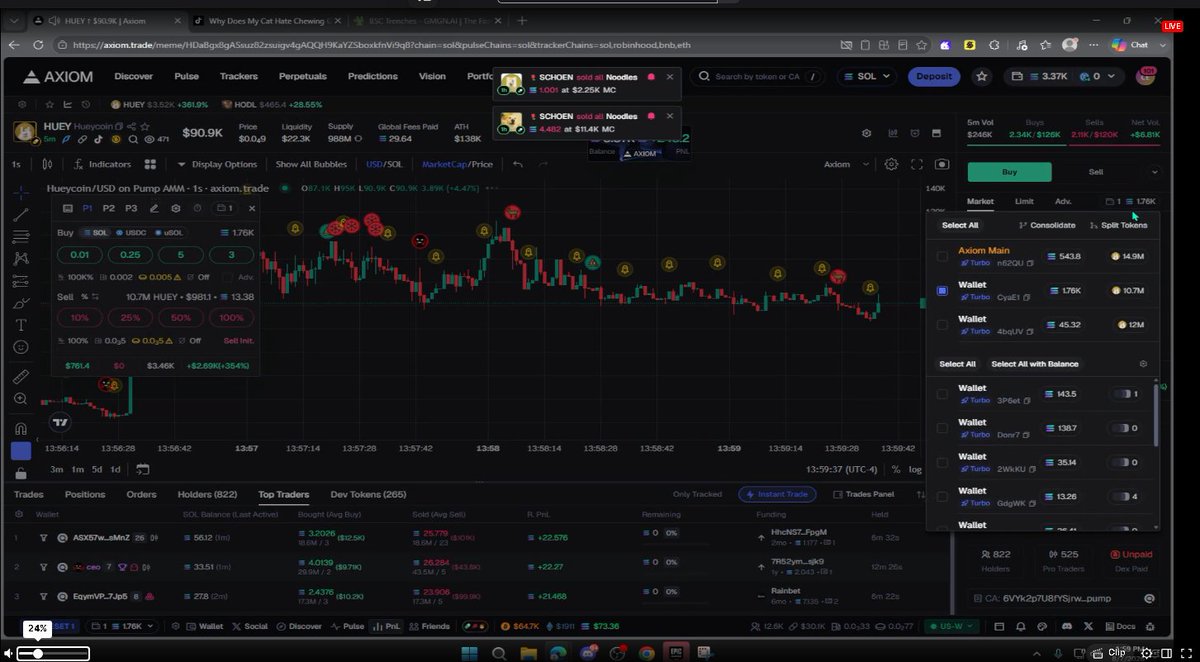
Task: Check the Wallet GdgWK checkbox
Action: click(942, 496)
